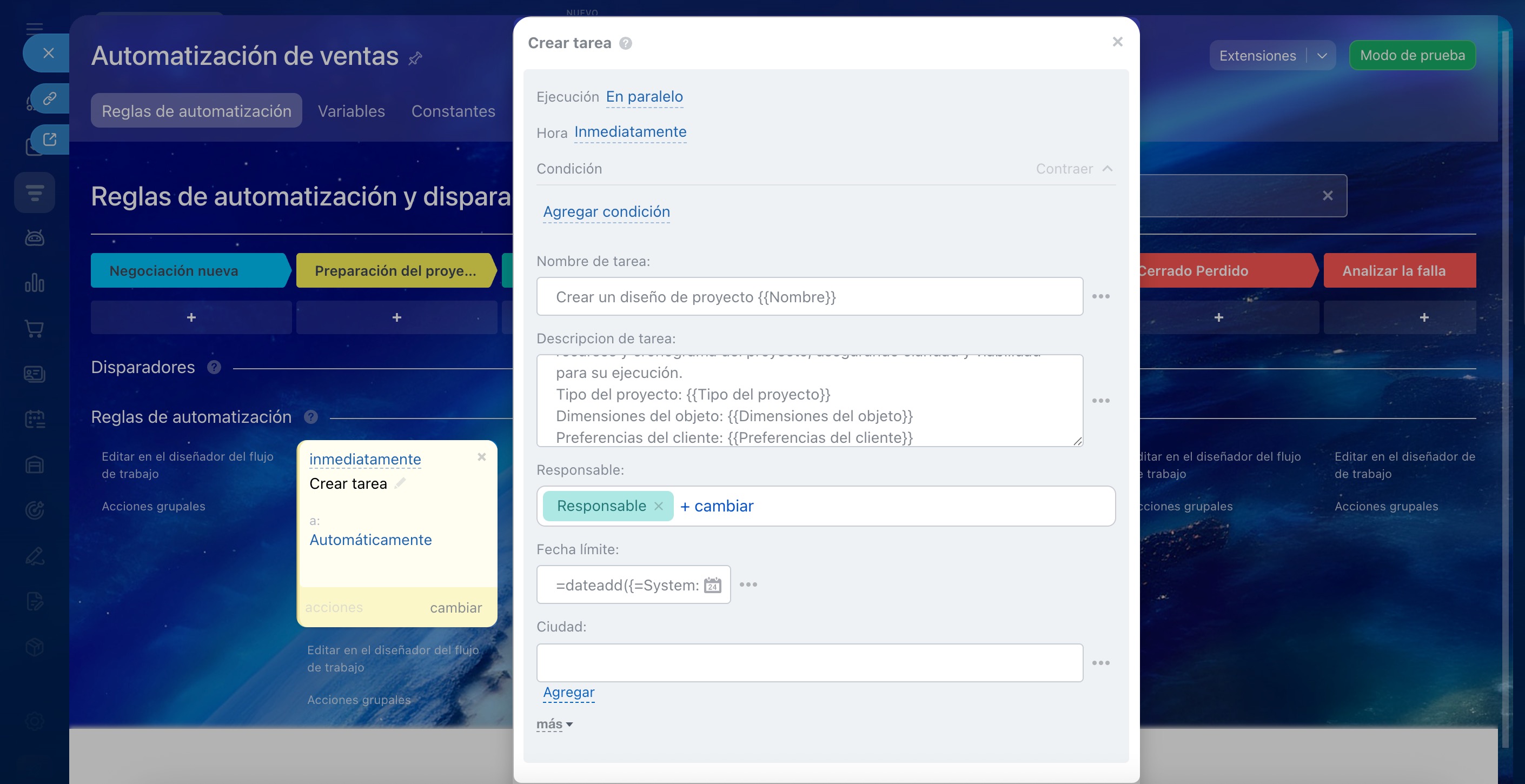1525x784 pixels.
Task: Click into the Ciudad input field
Action: [x=809, y=663]
